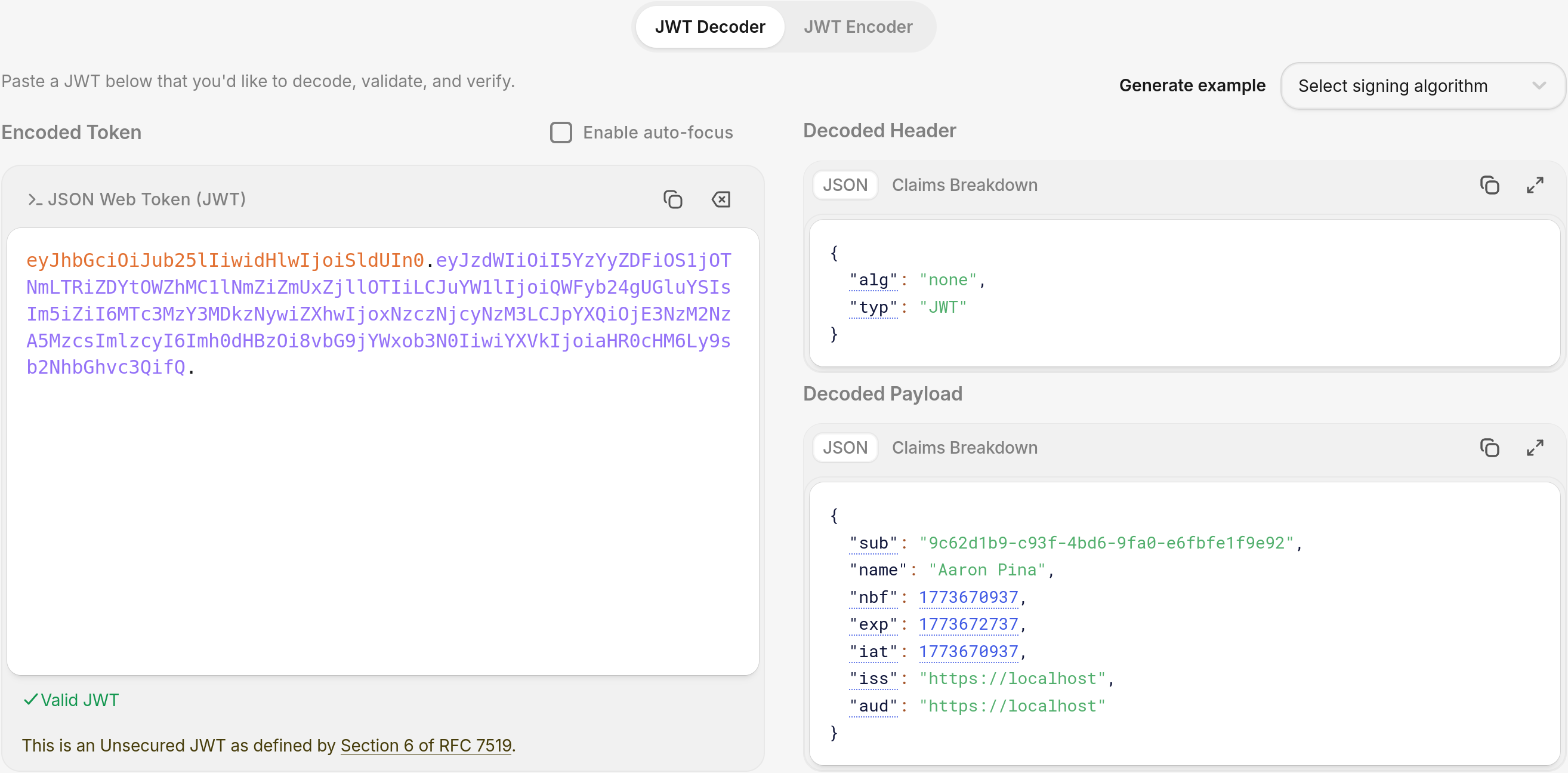The image size is (1568, 773).
Task: Click the terminal prompt icon beside JWT label
Action: tap(35, 200)
